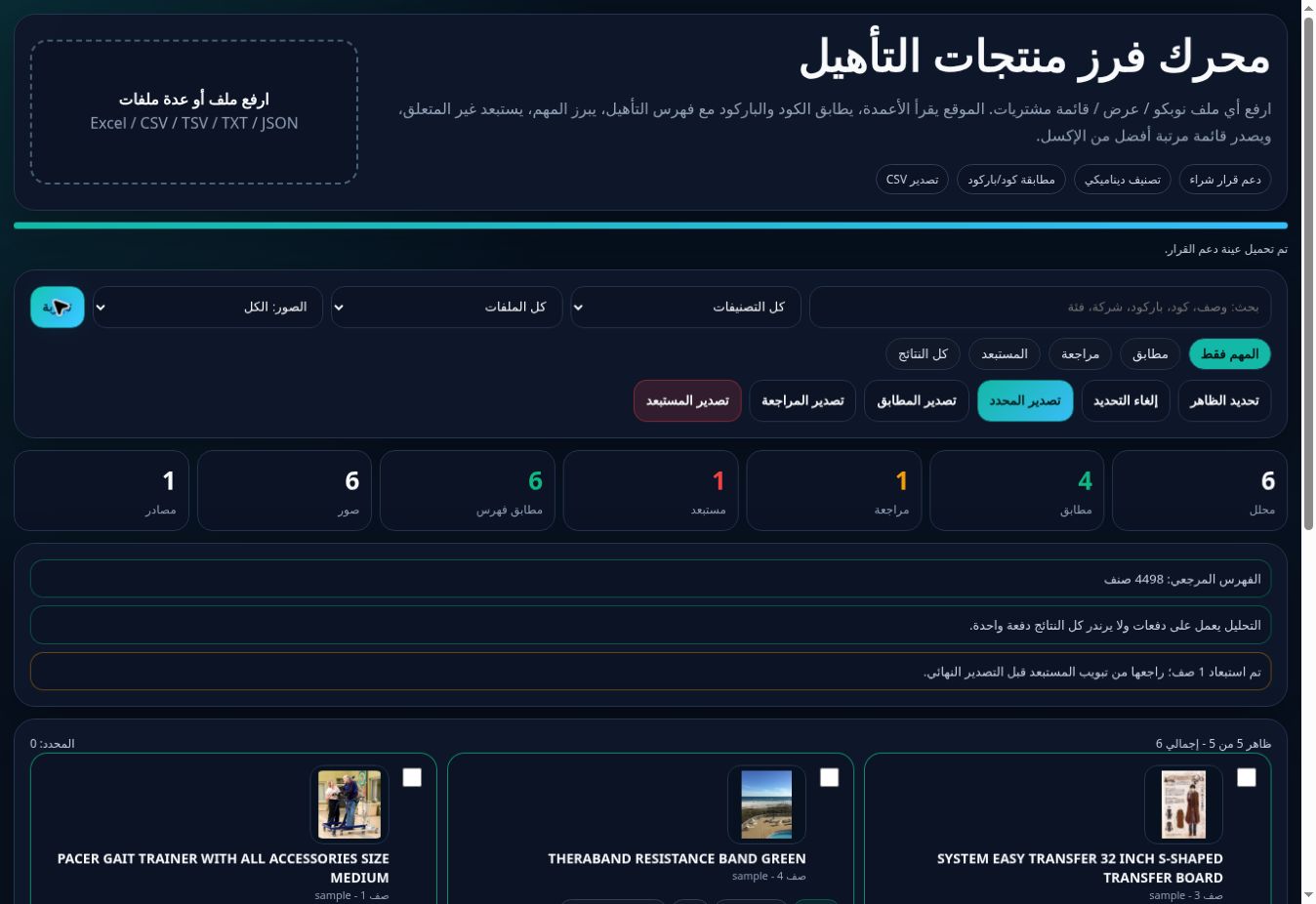Click the cyan button beside the images dropdown
This screenshot has width=1316, height=904.
click(x=58, y=307)
